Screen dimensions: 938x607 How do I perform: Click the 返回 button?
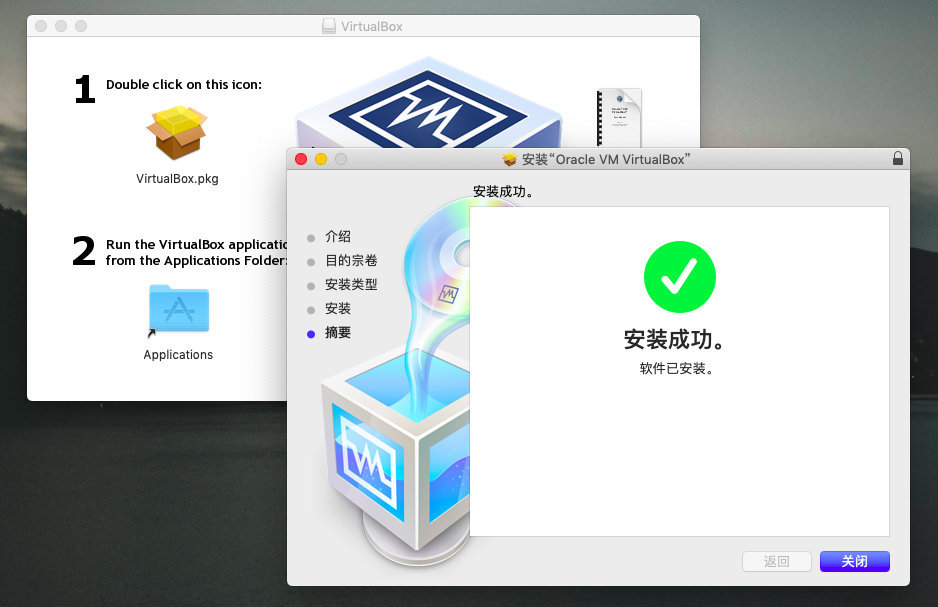click(x=776, y=561)
